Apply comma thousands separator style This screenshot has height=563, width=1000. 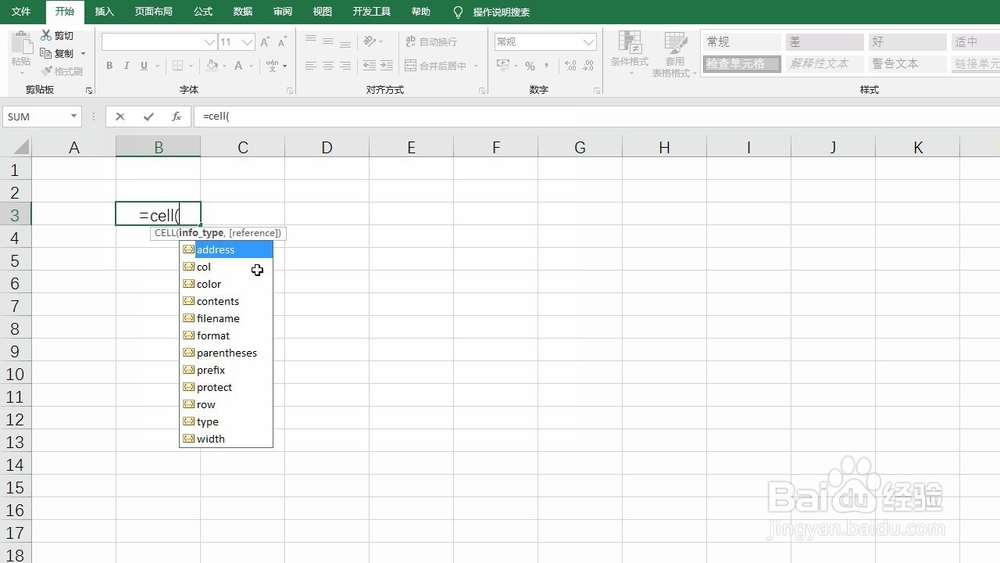547,66
